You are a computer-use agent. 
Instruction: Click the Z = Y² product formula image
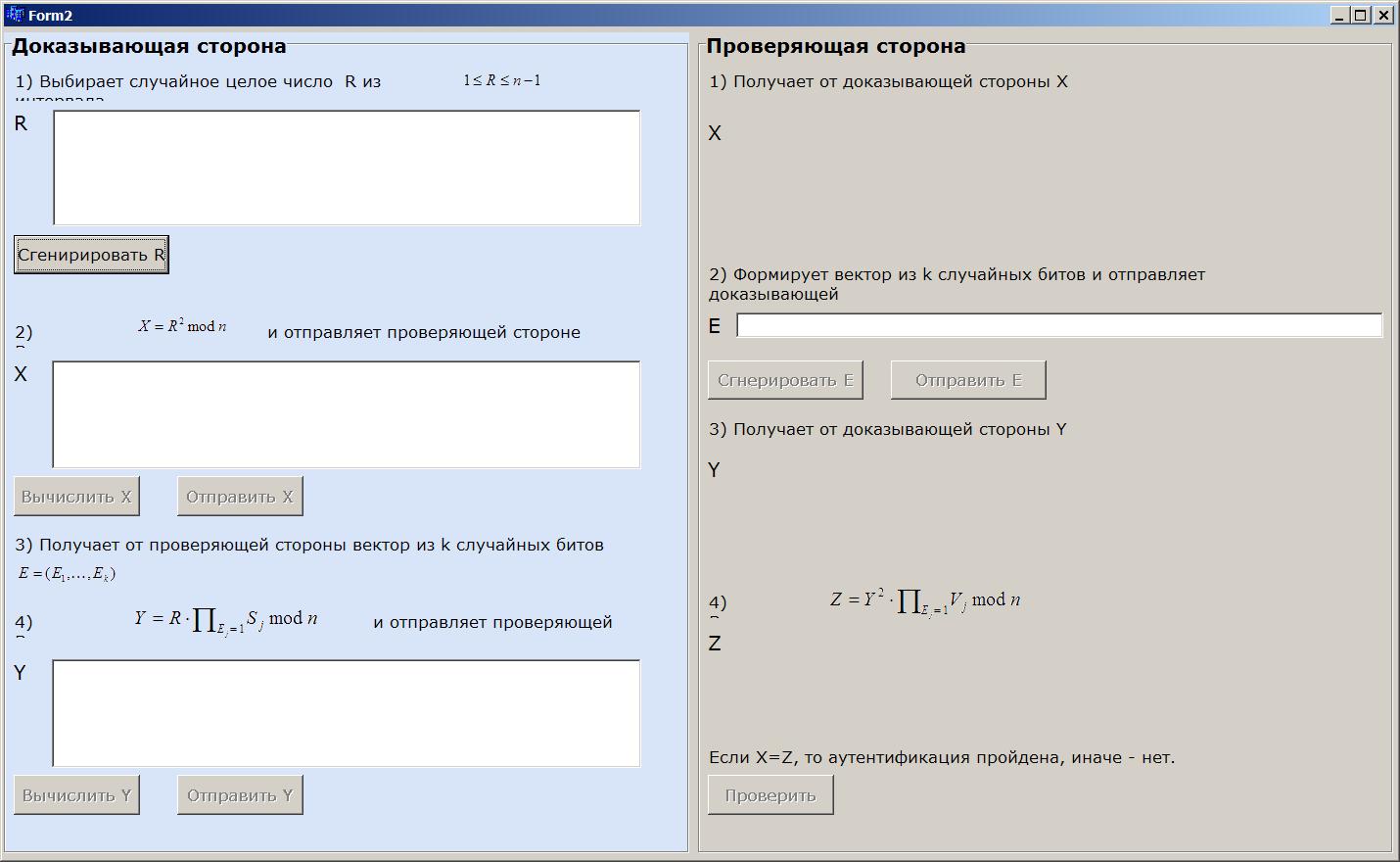click(x=925, y=600)
